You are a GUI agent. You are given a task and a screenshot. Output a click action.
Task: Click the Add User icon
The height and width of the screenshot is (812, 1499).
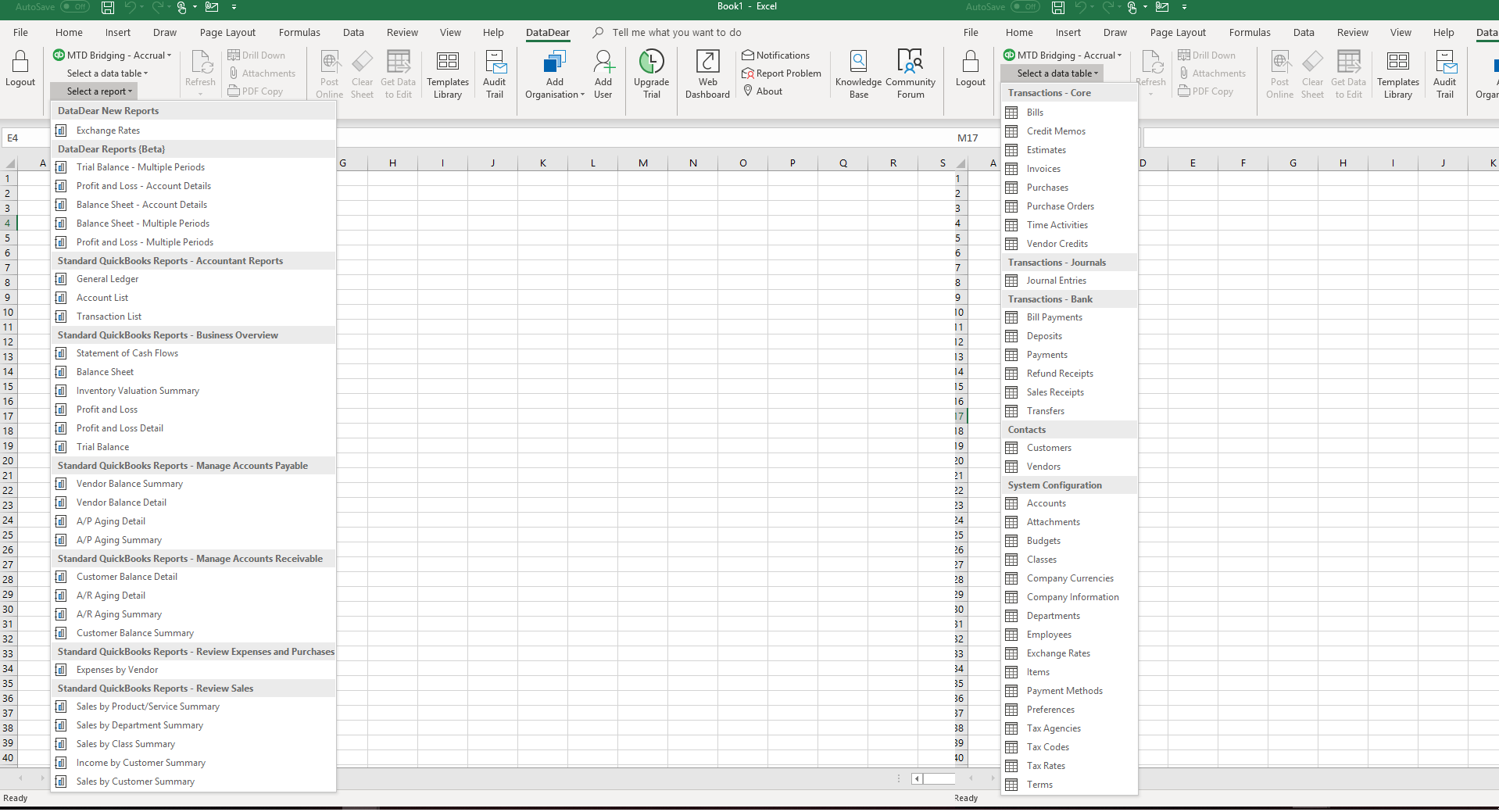point(603,75)
